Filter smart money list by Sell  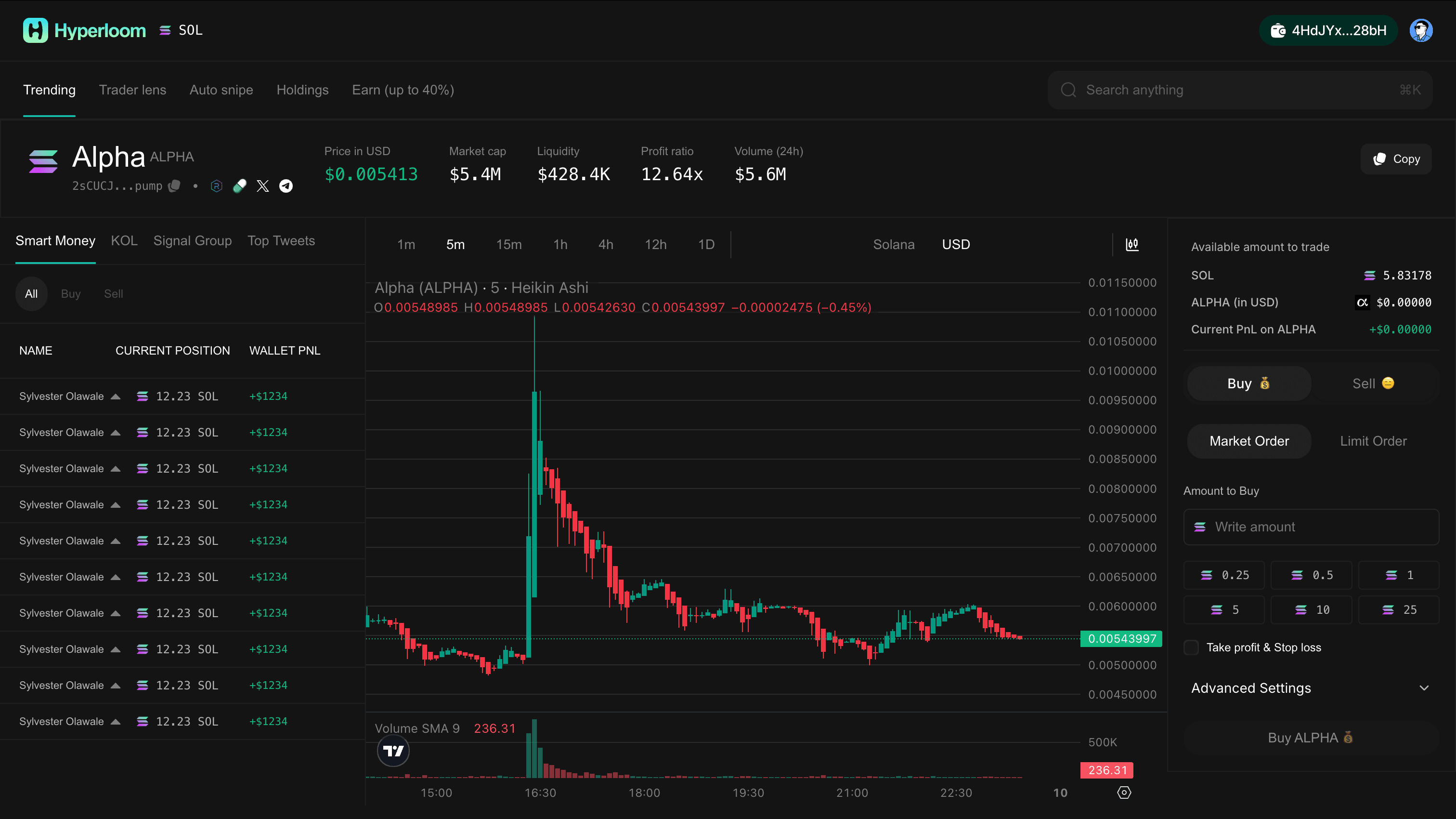tap(113, 293)
